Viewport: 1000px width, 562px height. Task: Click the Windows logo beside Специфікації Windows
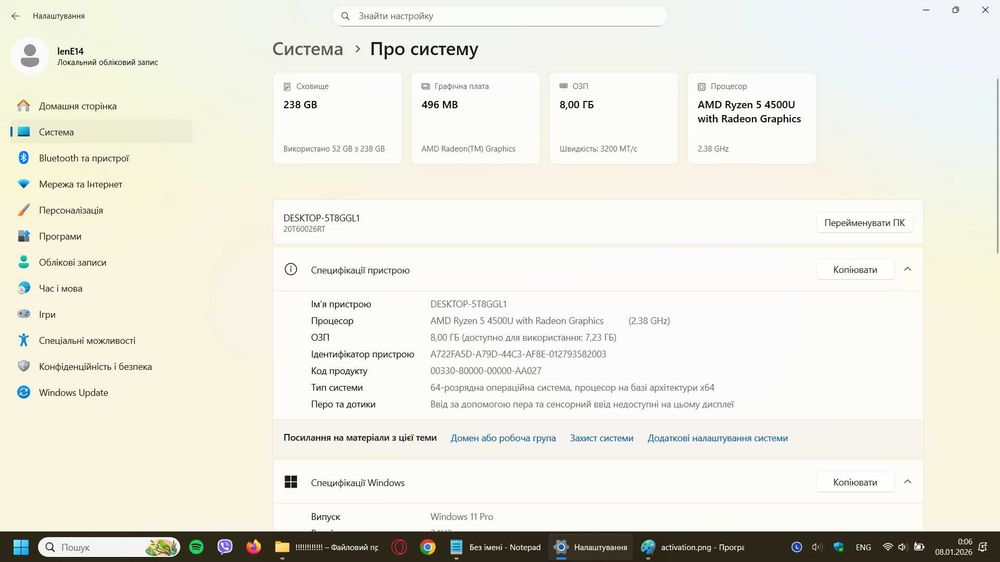[x=291, y=482]
